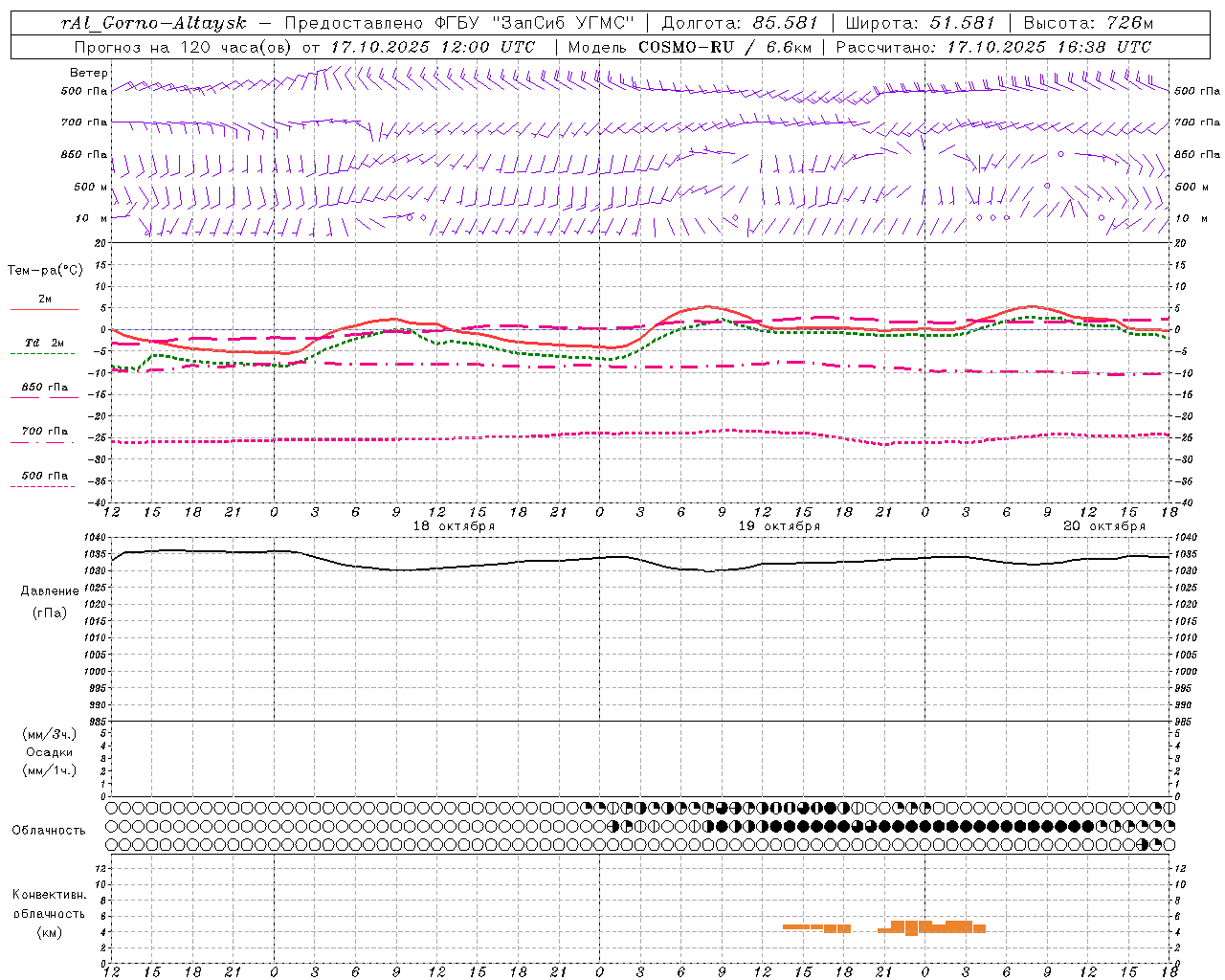Click the '(мм/3ч.)' precipitation unit label
Screen dimensions: 1225x980
[50, 734]
